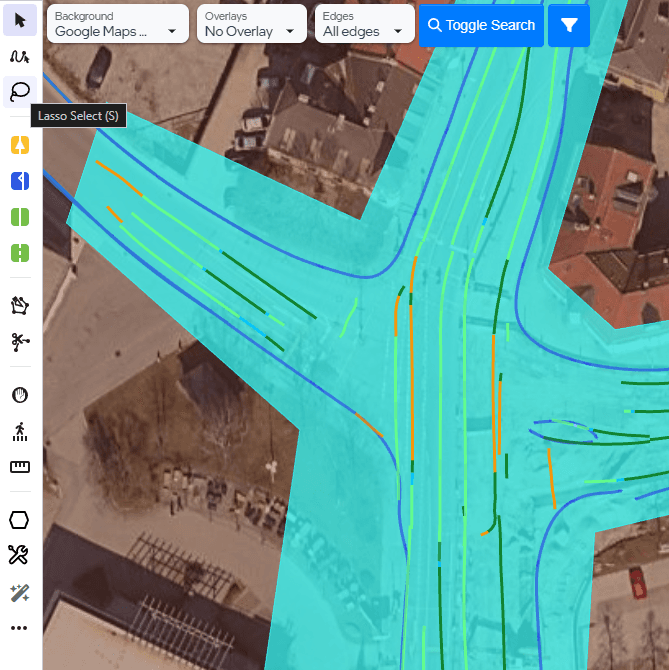Select the arrow pointer tool
This screenshot has width=669, height=670.
click(20, 20)
